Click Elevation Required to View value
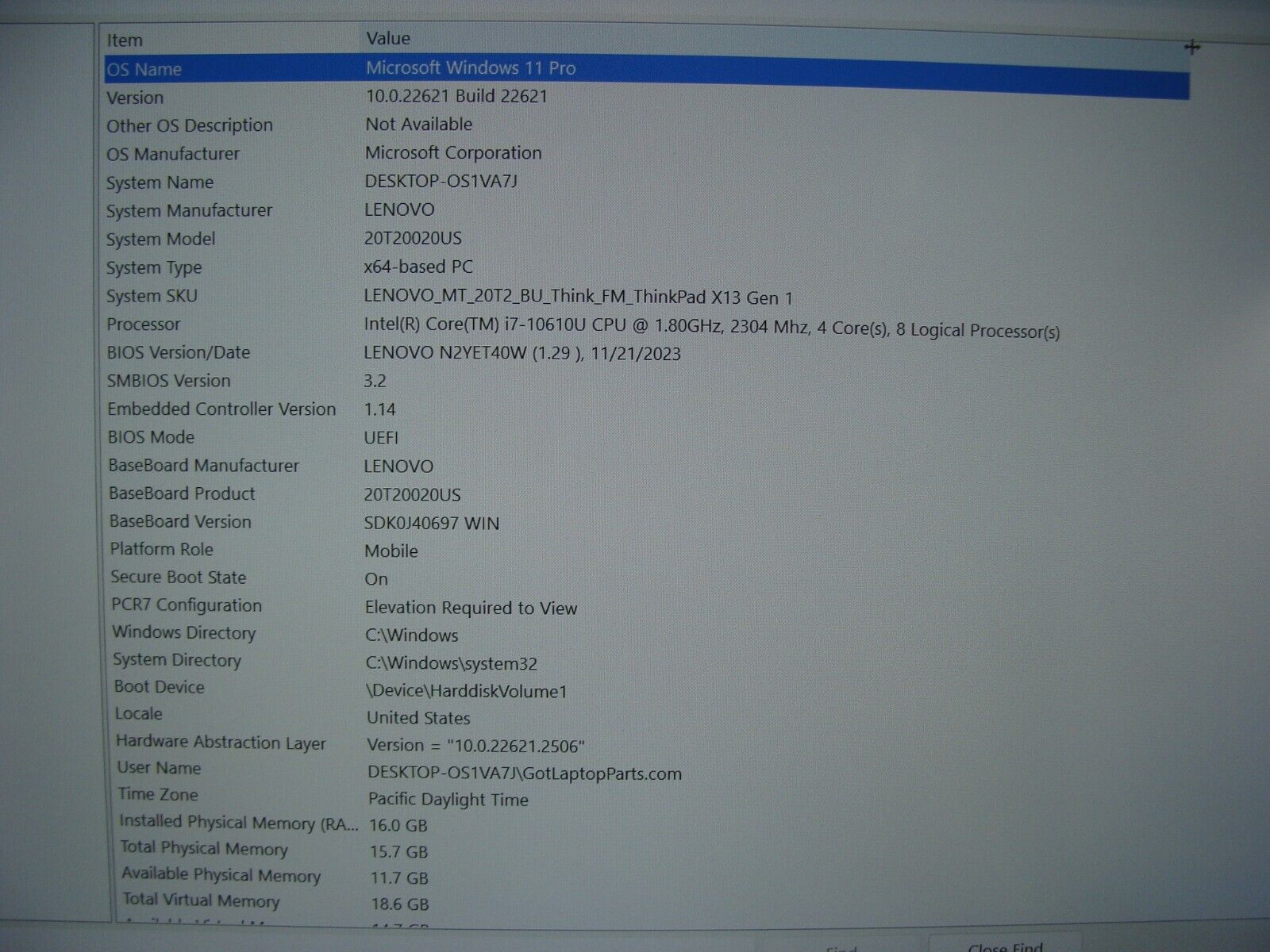This screenshot has height=952, width=1270. [x=471, y=608]
